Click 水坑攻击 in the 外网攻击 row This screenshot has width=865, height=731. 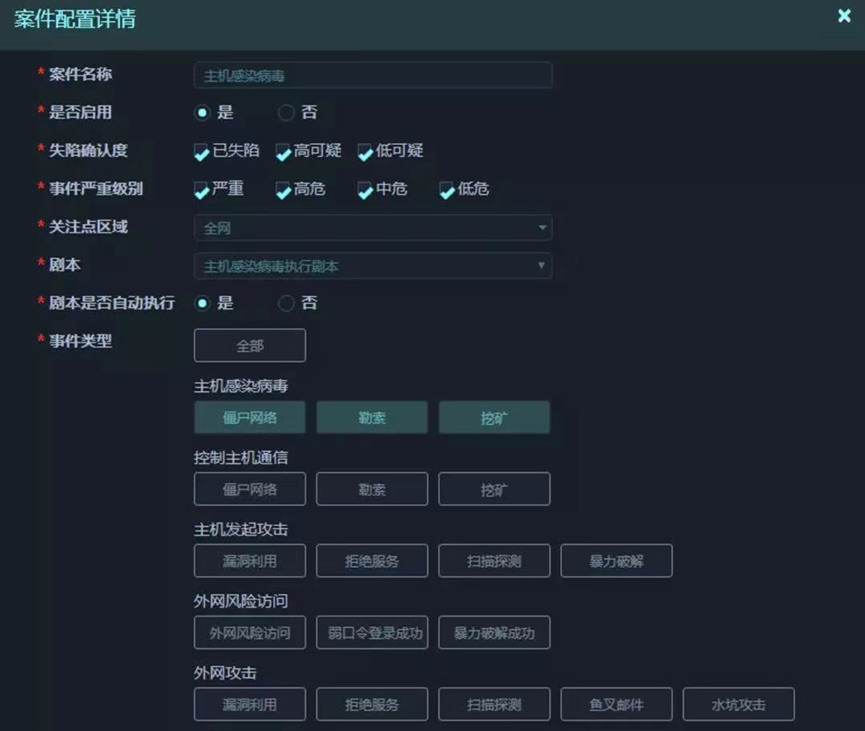tap(738, 704)
